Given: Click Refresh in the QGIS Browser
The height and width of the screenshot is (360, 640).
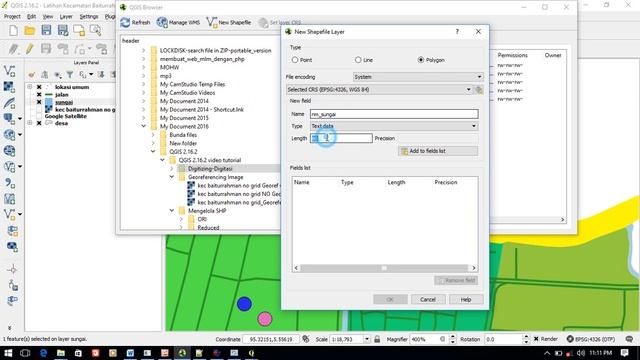Looking at the screenshot, I should (x=136, y=22).
